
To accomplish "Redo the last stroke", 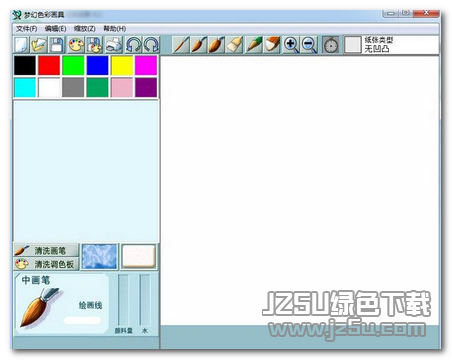I will 151,45.
